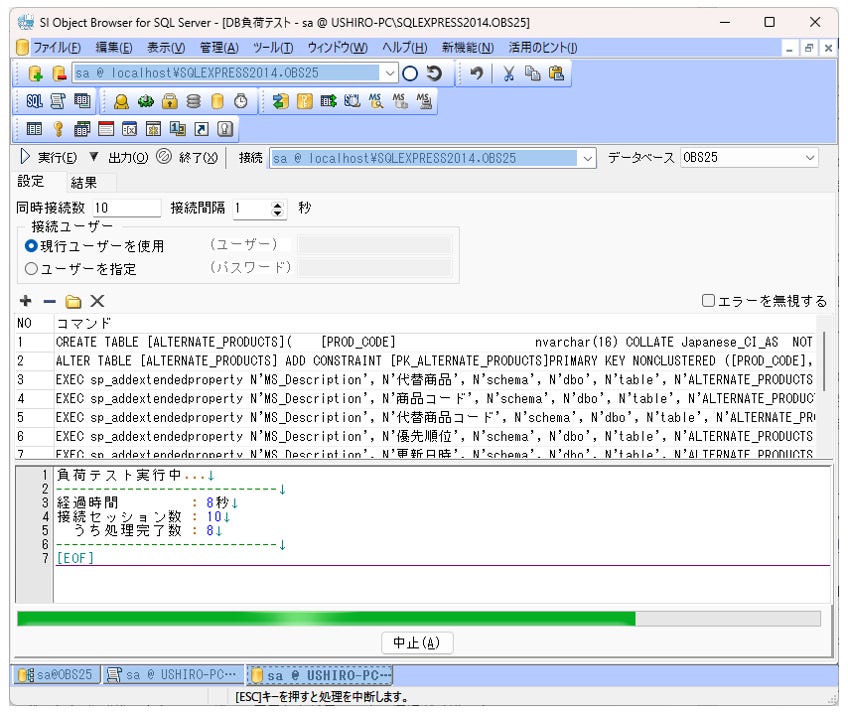This screenshot has width=848, height=712.
Task: Open the 活用のヒント(I) menu
Action: [x=543, y=48]
